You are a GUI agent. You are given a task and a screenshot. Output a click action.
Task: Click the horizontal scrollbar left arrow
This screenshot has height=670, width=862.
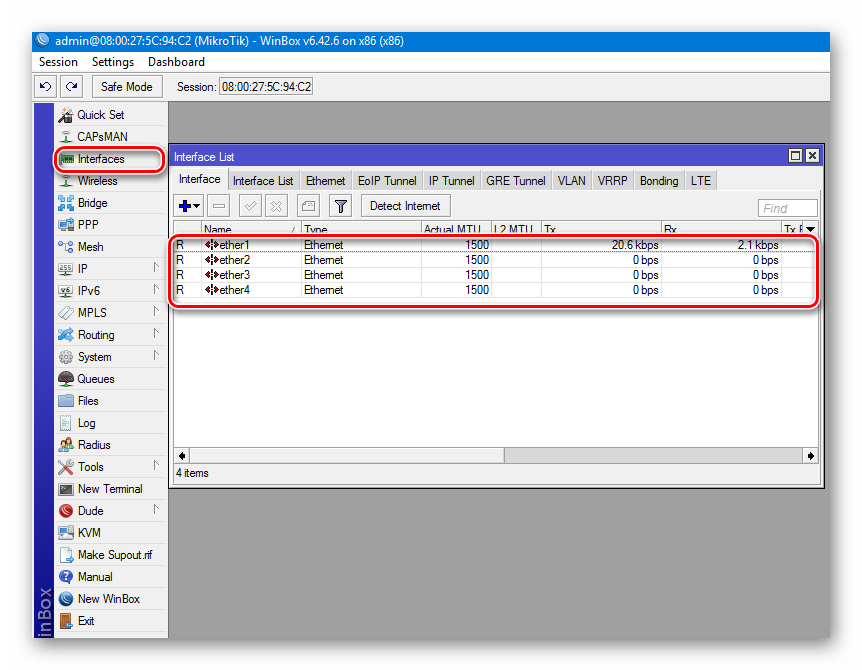(182, 456)
